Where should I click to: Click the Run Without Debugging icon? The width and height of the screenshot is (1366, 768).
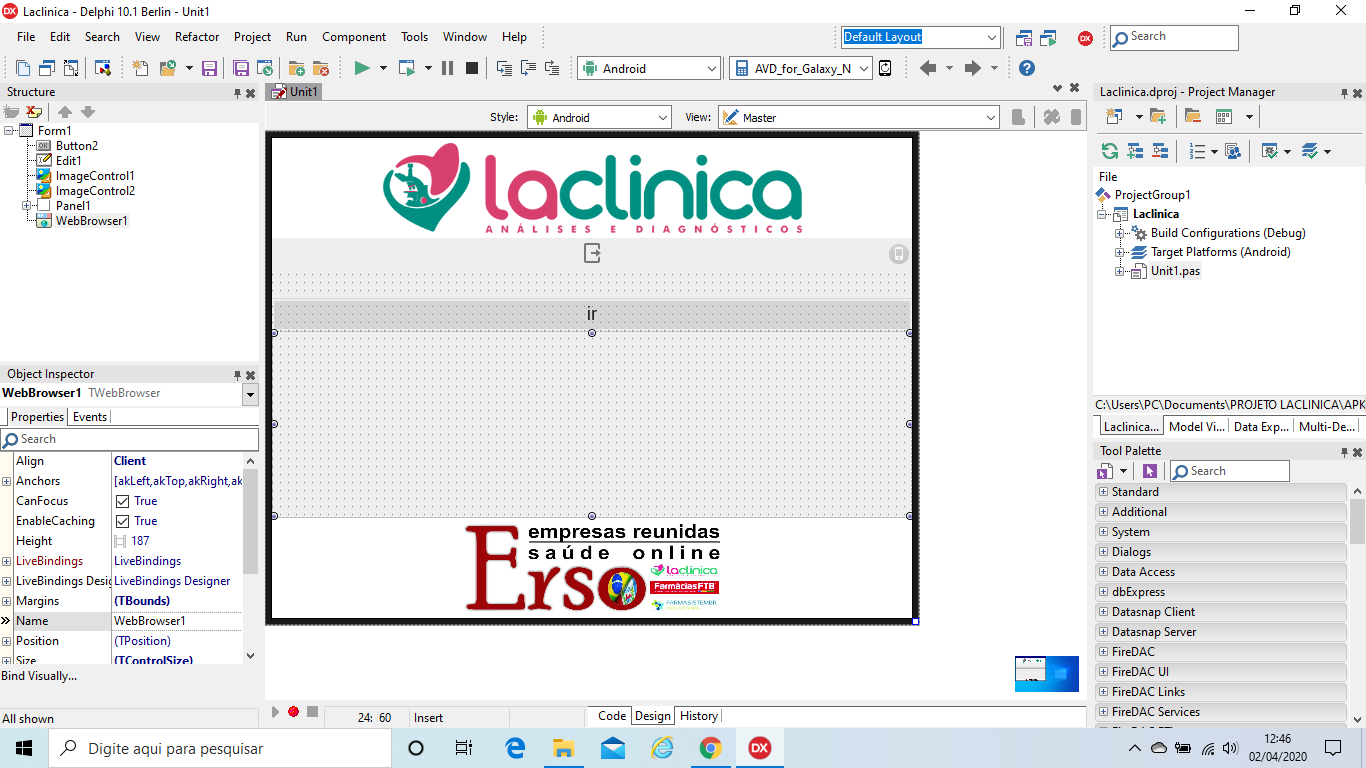click(x=407, y=68)
